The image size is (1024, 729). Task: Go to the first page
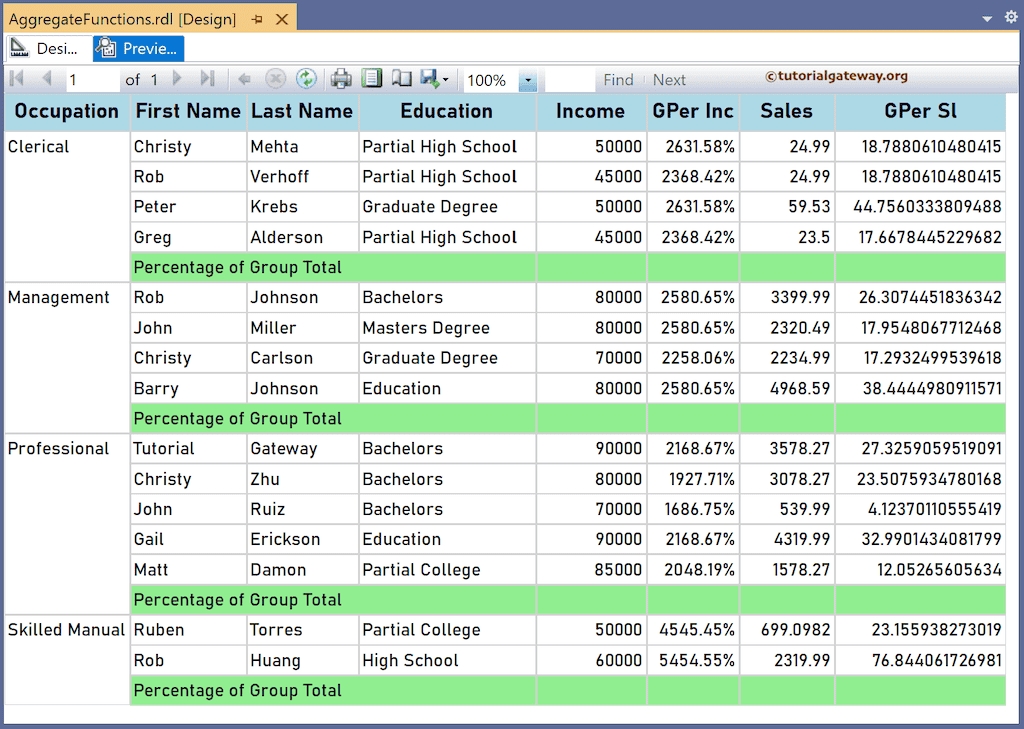[x=15, y=79]
